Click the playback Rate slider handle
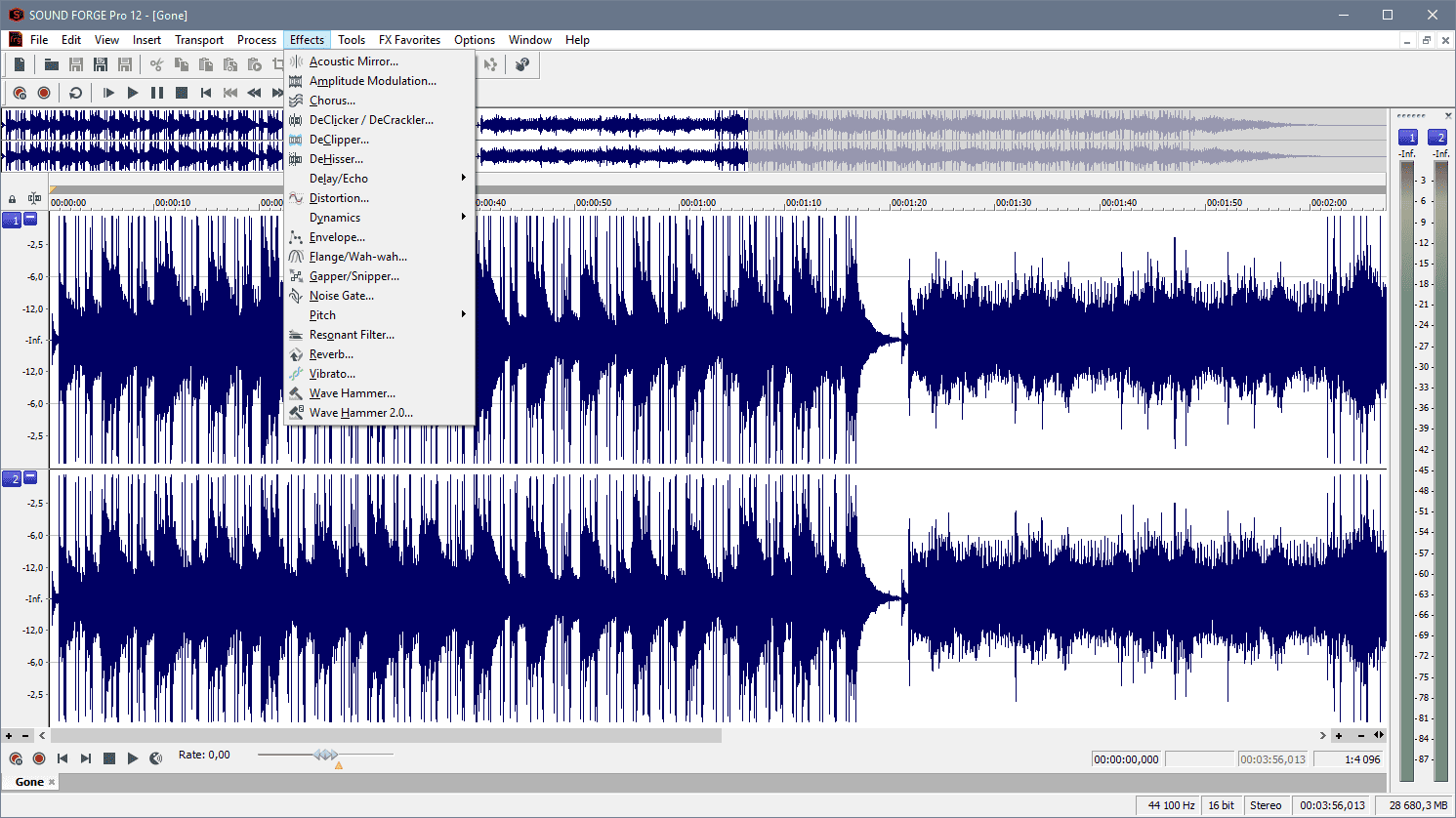Image resolution: width=1456 pixels, height=818 pixels. (326, 755)
